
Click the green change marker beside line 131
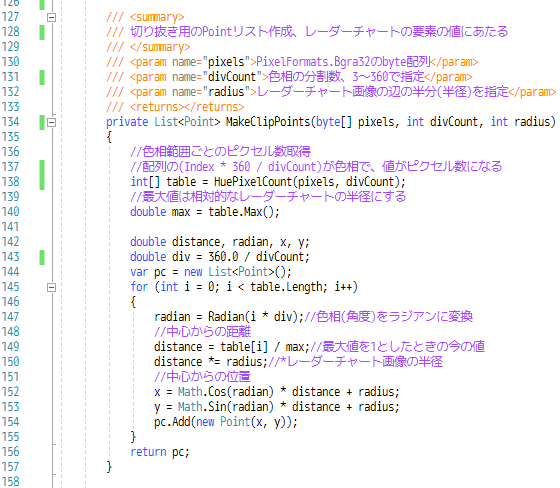(x=42, y=77)
